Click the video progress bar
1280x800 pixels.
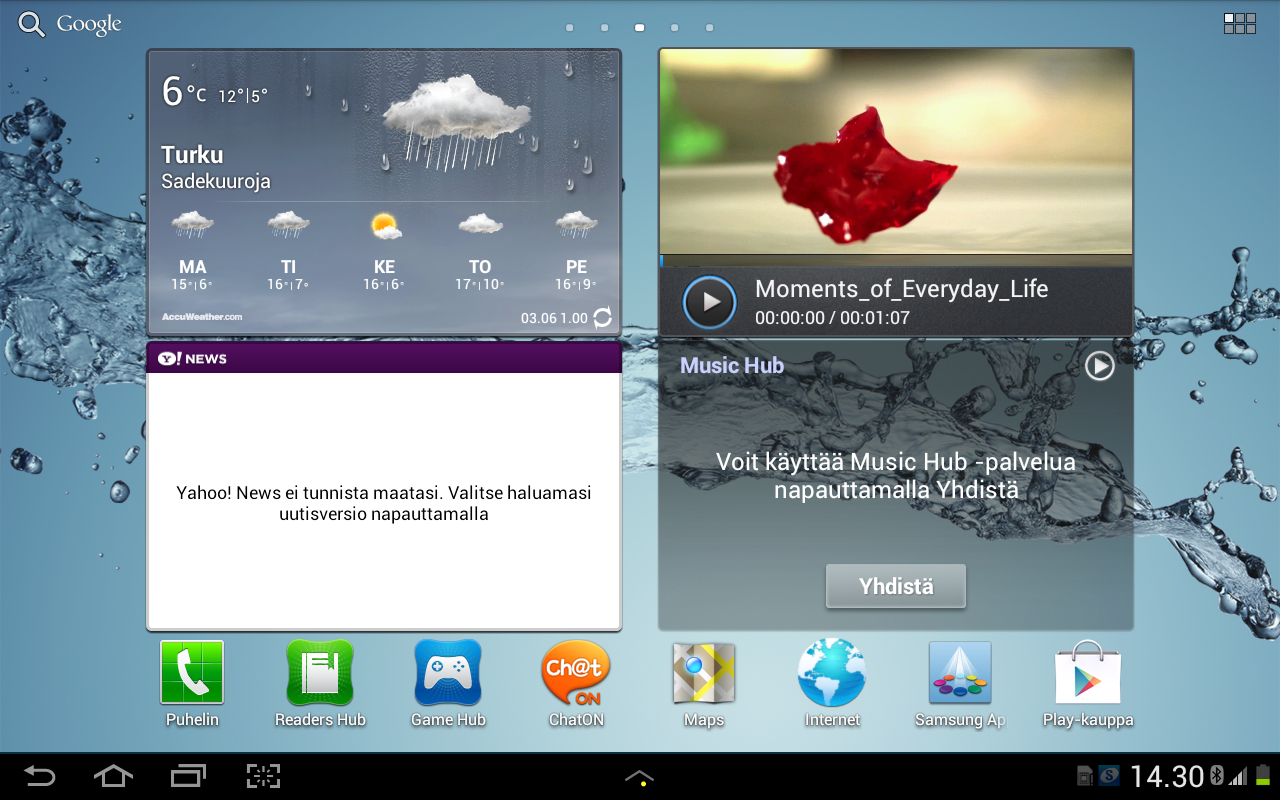[896, 261]
